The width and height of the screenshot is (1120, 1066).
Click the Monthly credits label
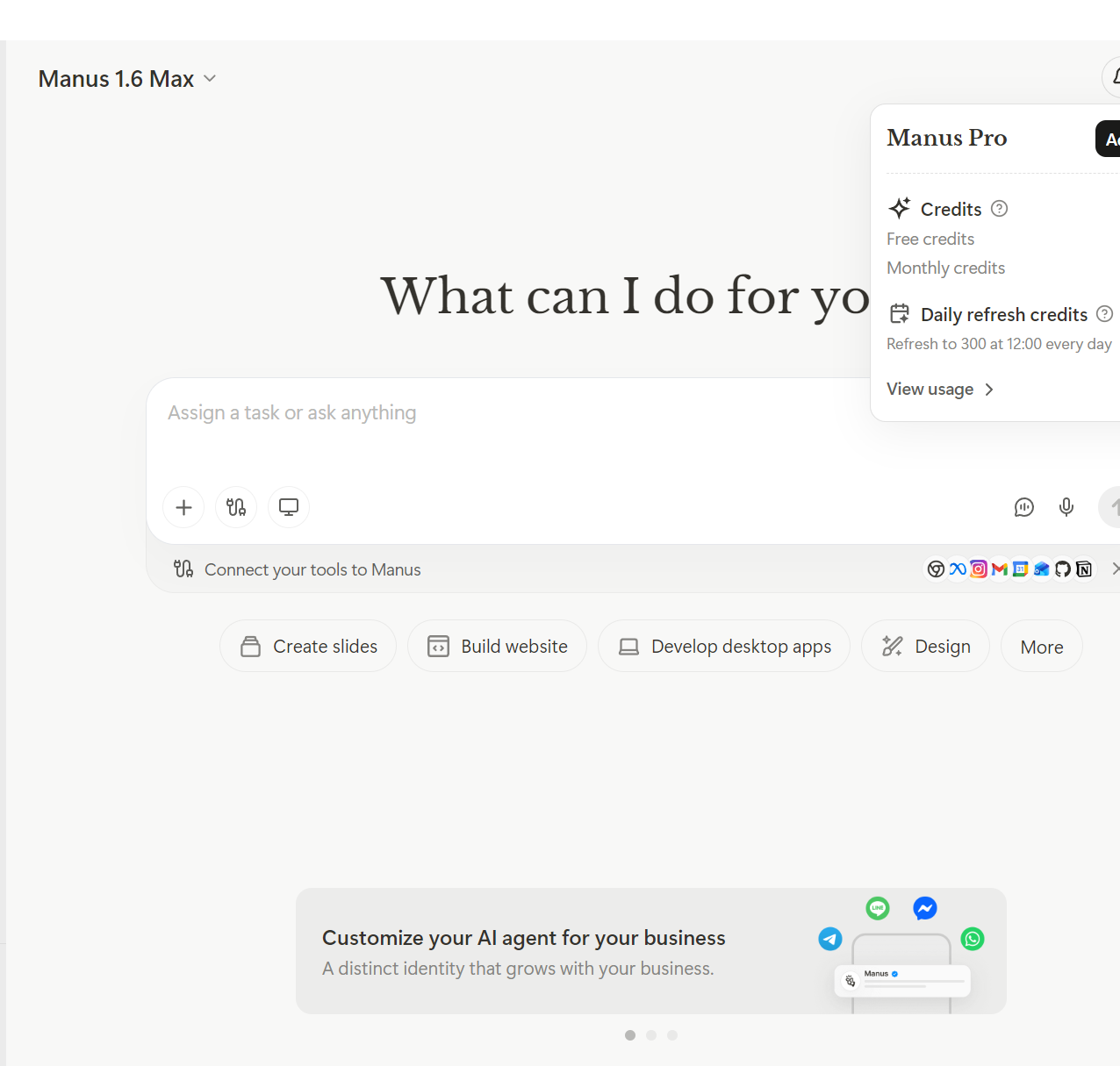coord(946,268)
